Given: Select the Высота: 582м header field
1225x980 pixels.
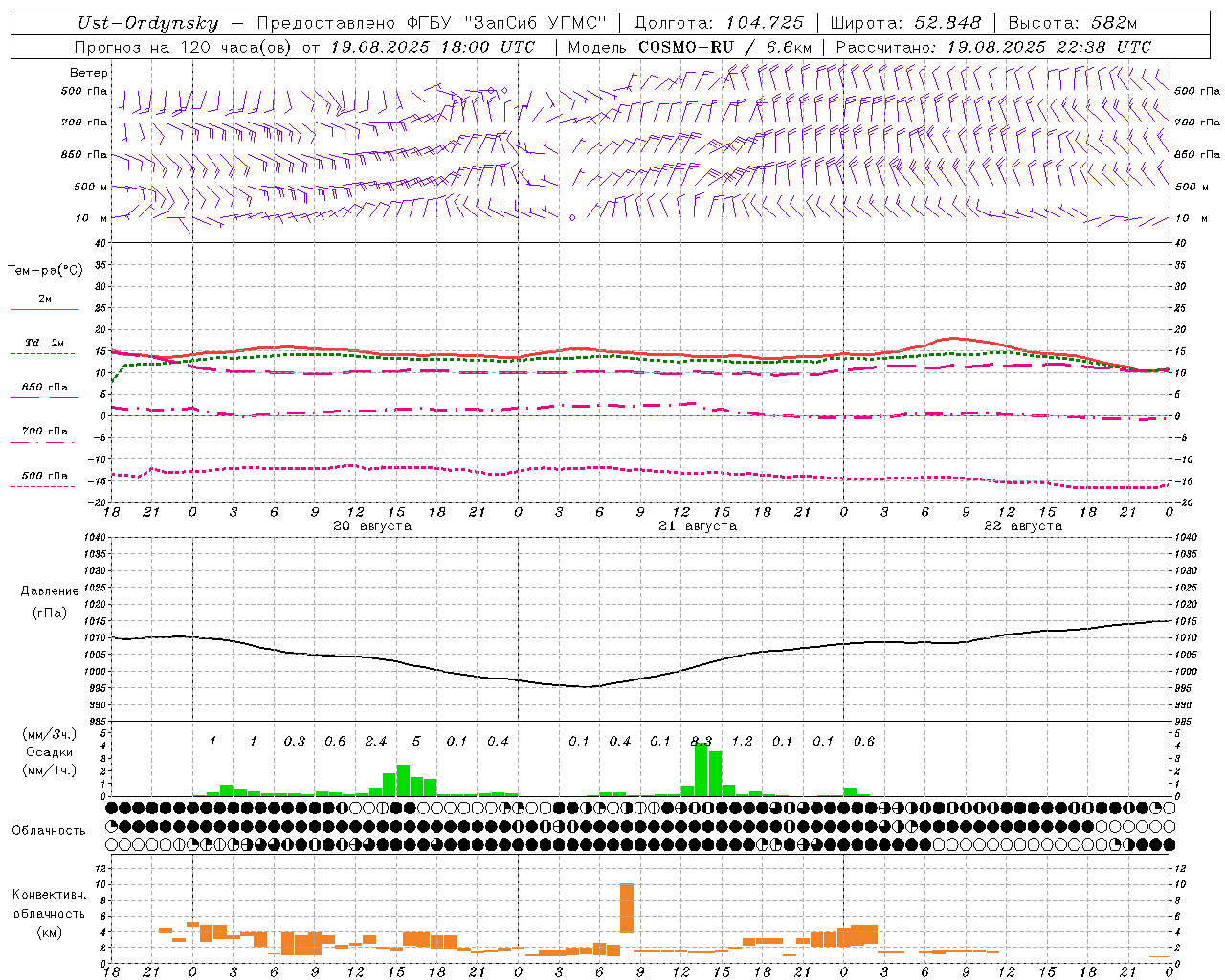Looking at the screenshot, I should pos(1073,23).
